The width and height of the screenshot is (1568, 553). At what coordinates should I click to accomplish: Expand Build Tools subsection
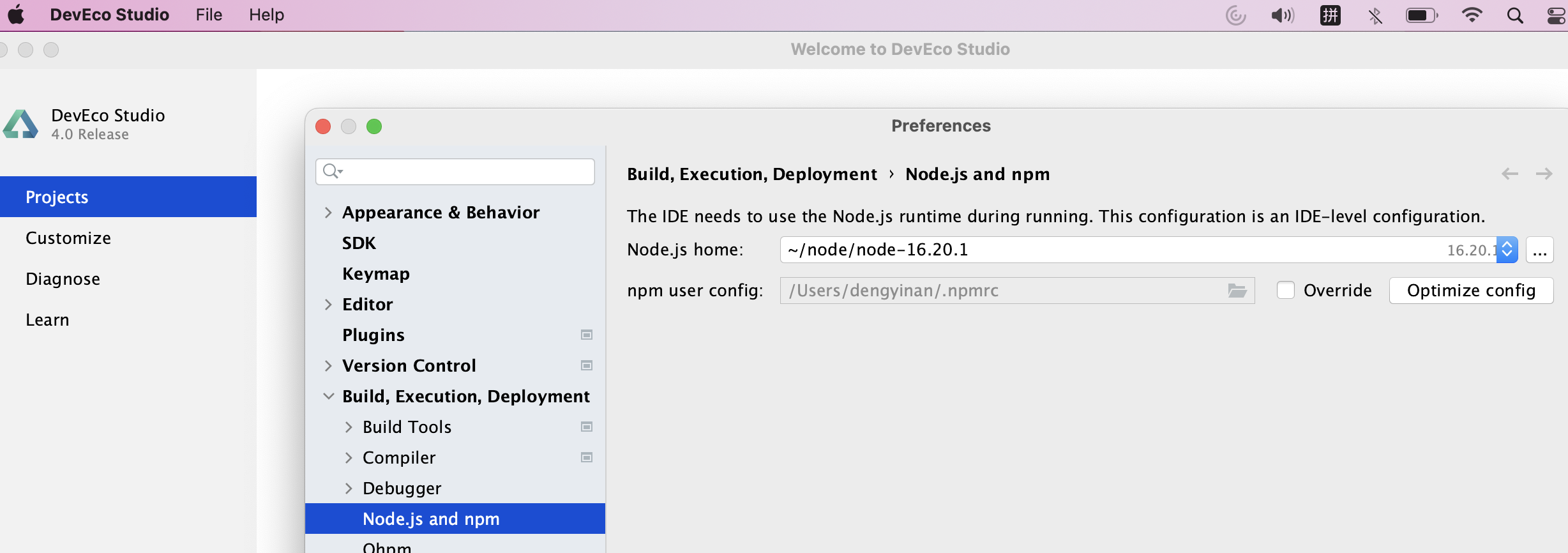click(349, 427)
